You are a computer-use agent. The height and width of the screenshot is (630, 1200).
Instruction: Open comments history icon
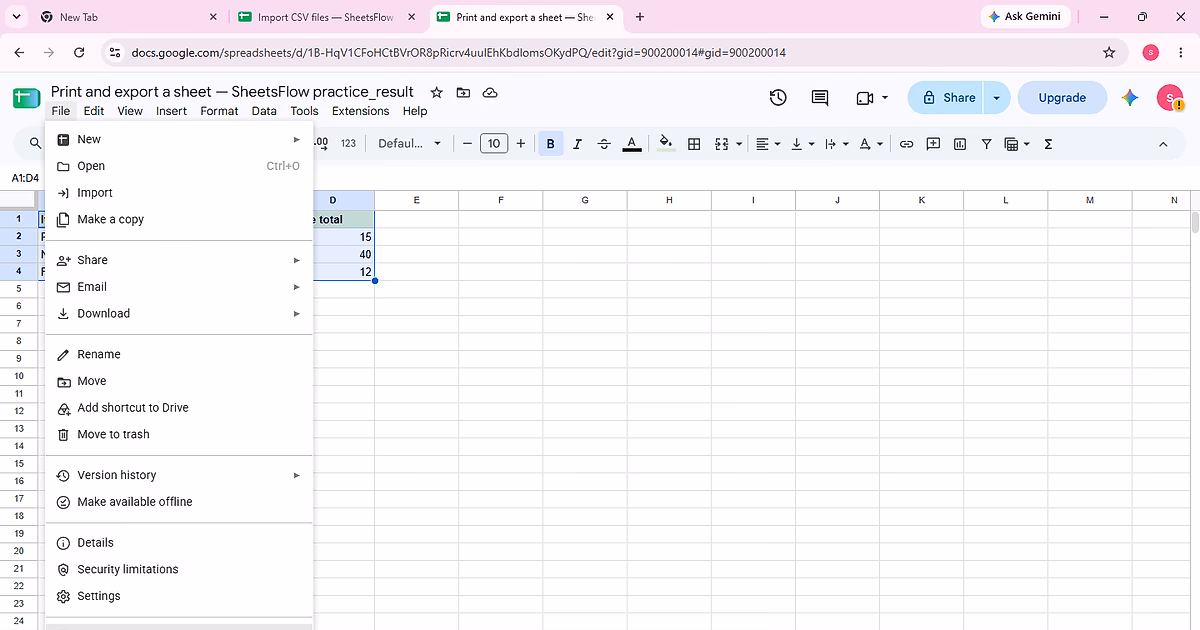coord(820,97)
